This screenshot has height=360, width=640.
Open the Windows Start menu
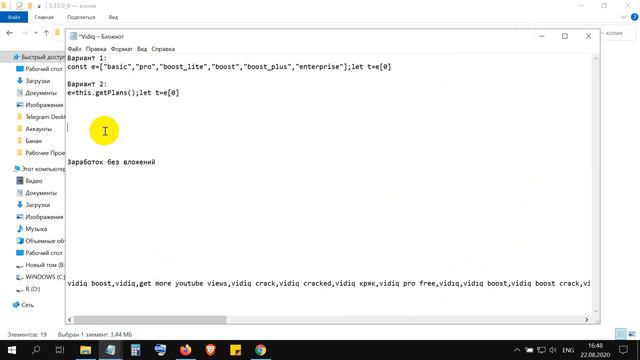[x=12, y=350]
